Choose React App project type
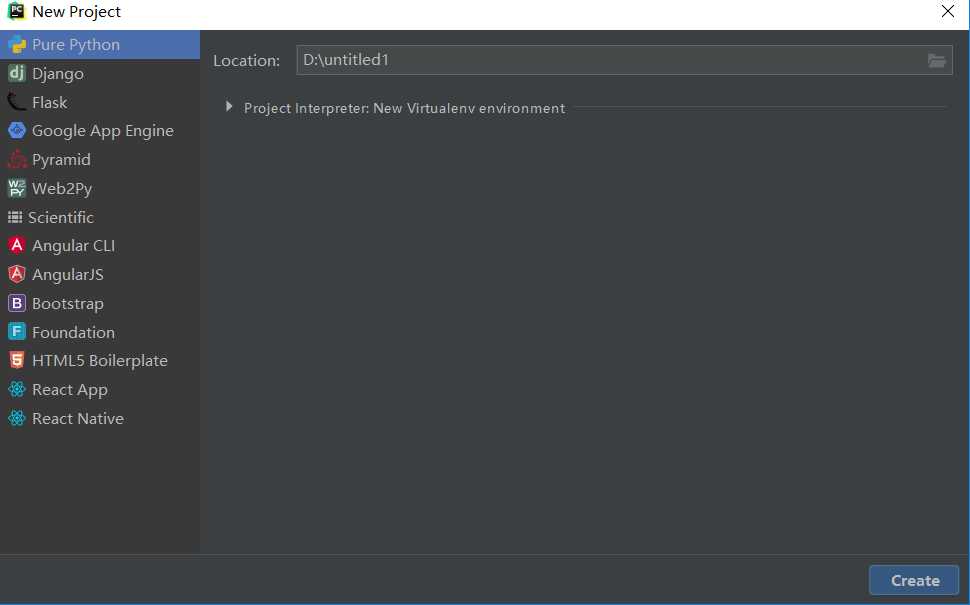The image size is (970, 605). click(x=100, y=389)
